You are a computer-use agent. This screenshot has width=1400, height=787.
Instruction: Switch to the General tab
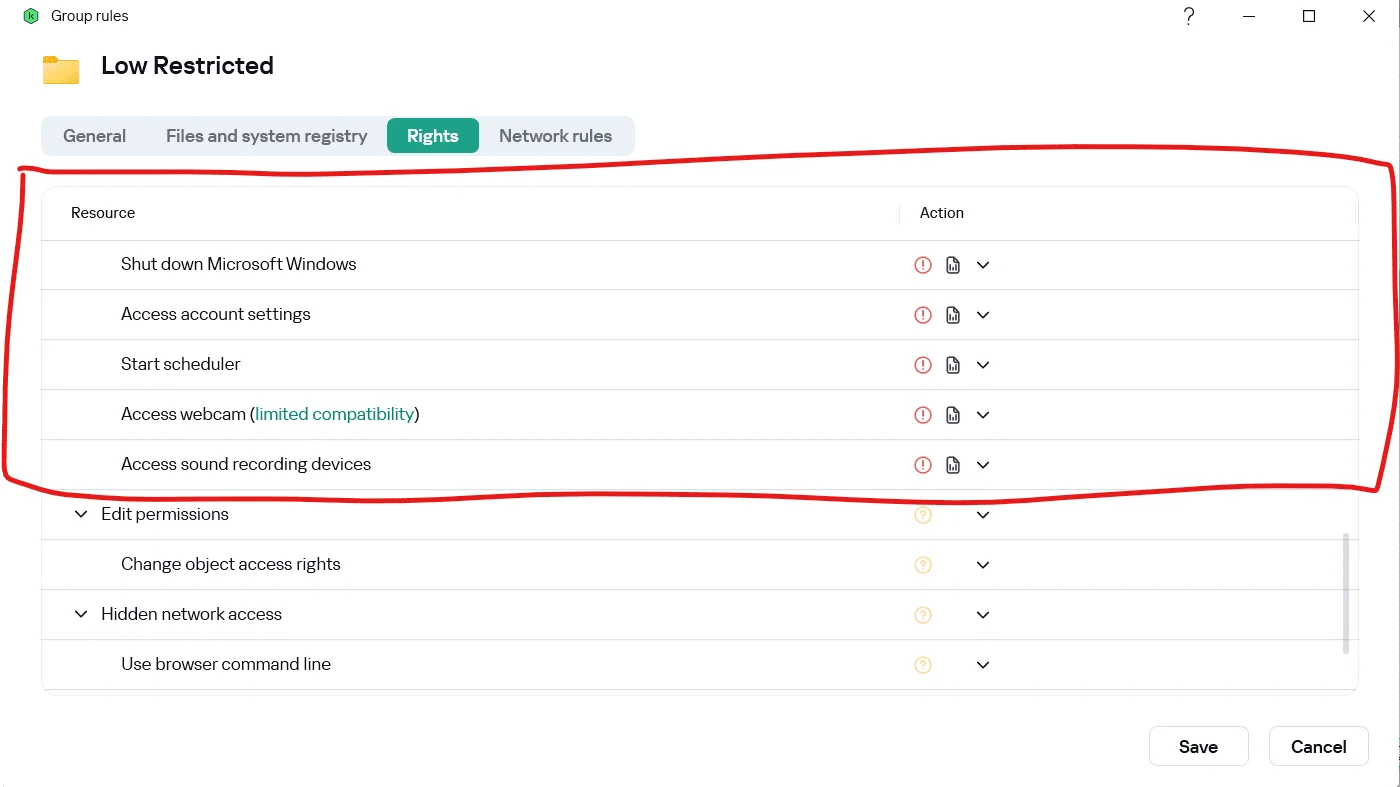click(95, 136)
